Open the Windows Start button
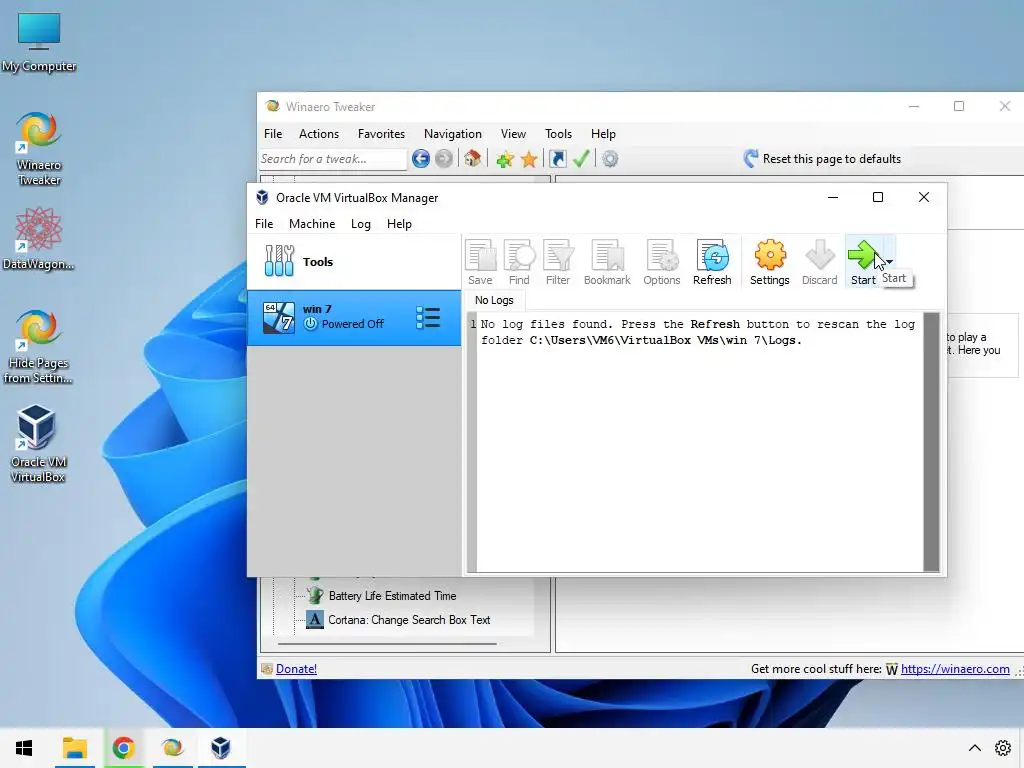The width and height of the screenshot is (1024, 768). [24, 748]
